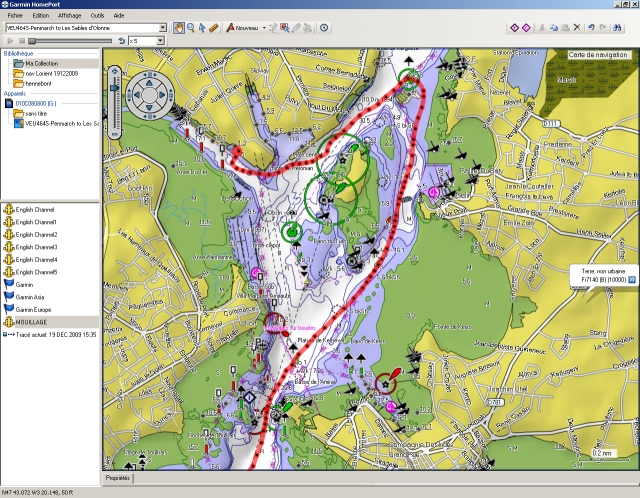
Task: Open the Outils menu
Action: click(97, 16)
